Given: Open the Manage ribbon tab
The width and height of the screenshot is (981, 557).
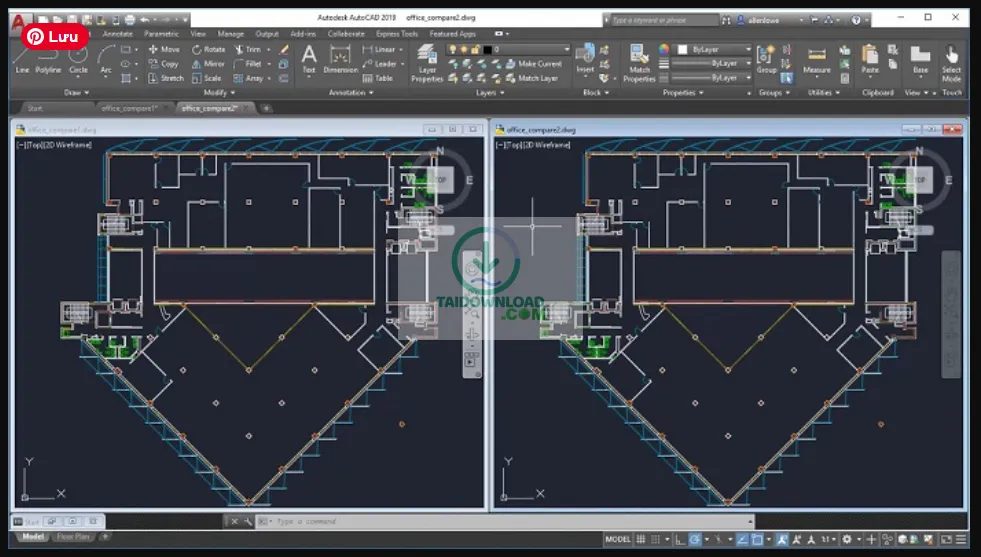Looking at the screenshot, I should 231,34.
